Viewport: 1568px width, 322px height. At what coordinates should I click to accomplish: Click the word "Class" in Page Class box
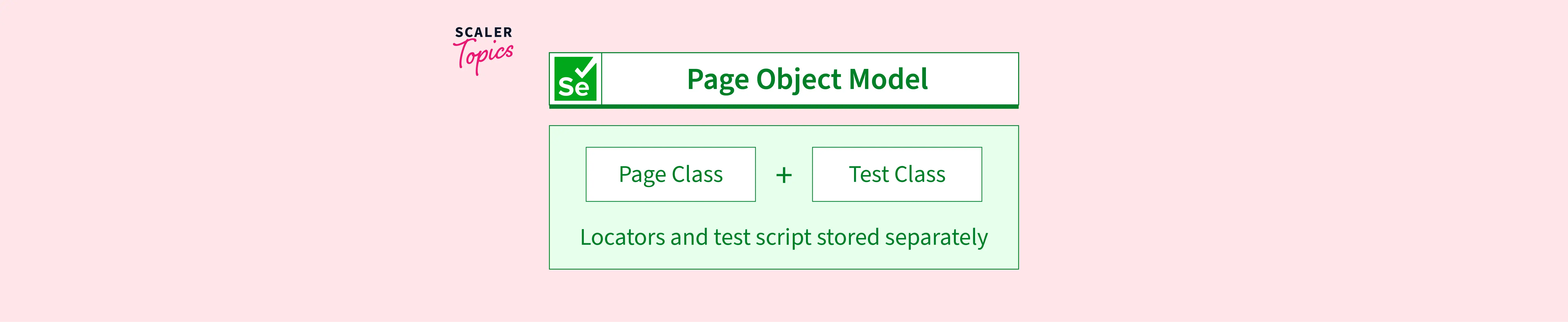pos(697,174)
